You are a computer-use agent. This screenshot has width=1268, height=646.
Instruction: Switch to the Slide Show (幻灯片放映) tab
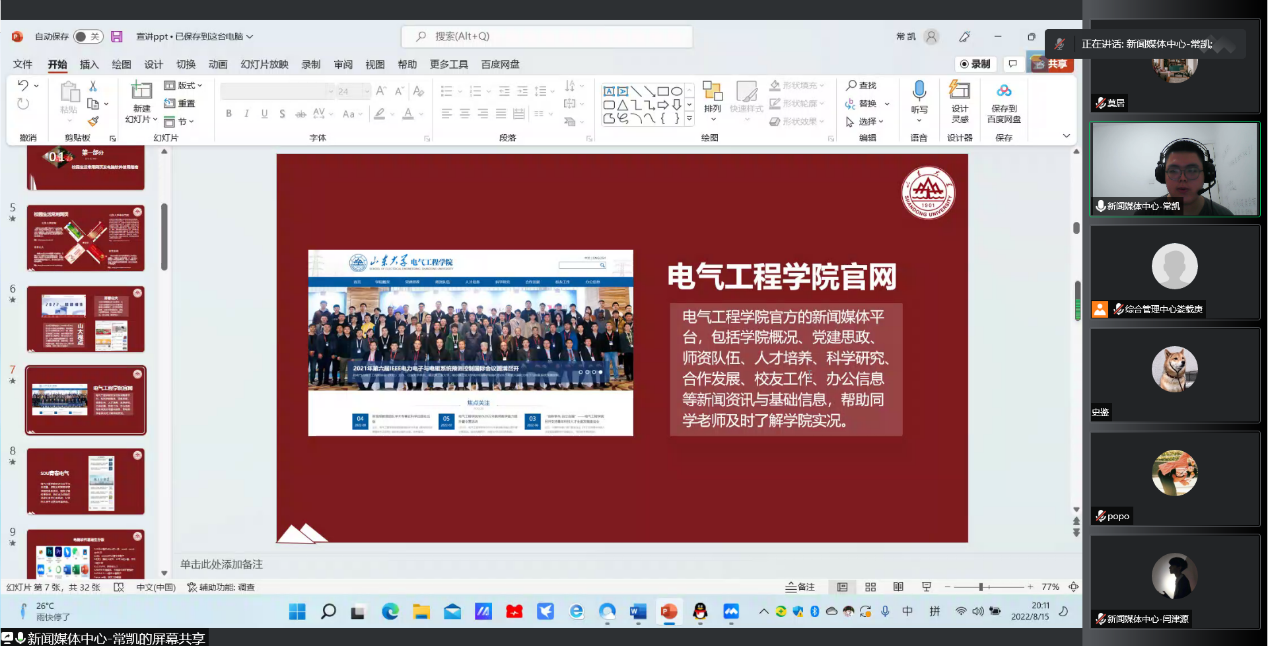[x=264, y=64]
